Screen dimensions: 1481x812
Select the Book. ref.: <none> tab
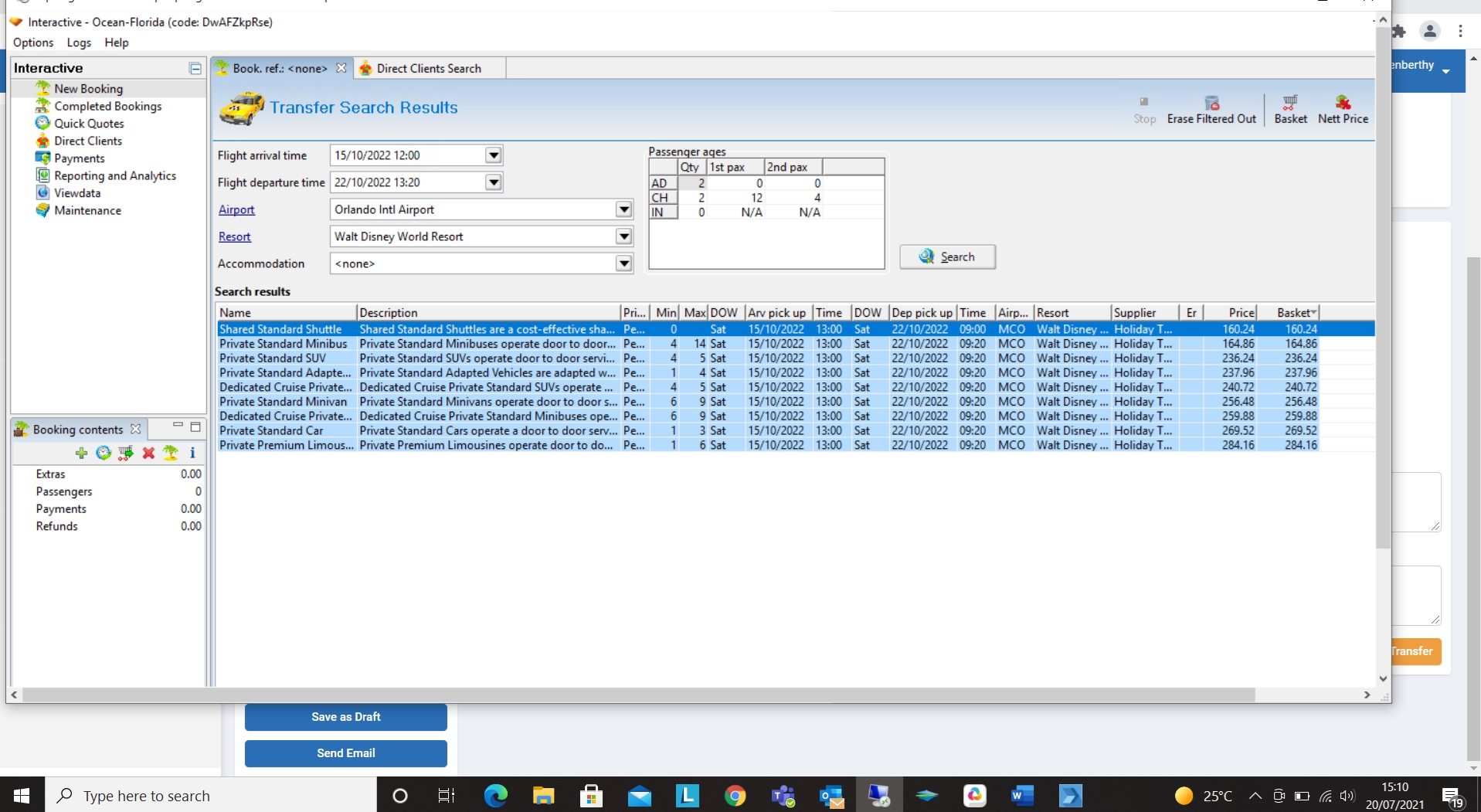coord(280,68)
